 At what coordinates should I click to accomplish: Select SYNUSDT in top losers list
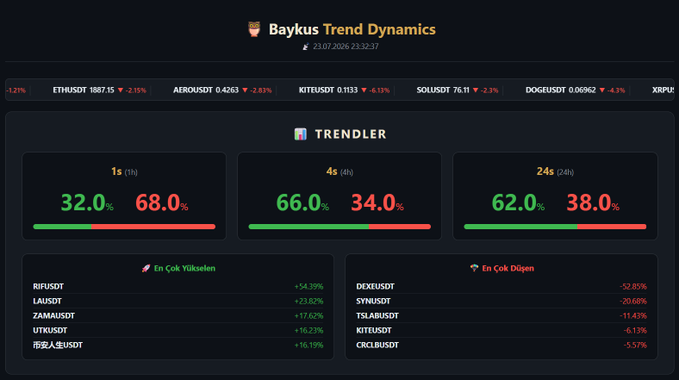(x=373, y=301)
